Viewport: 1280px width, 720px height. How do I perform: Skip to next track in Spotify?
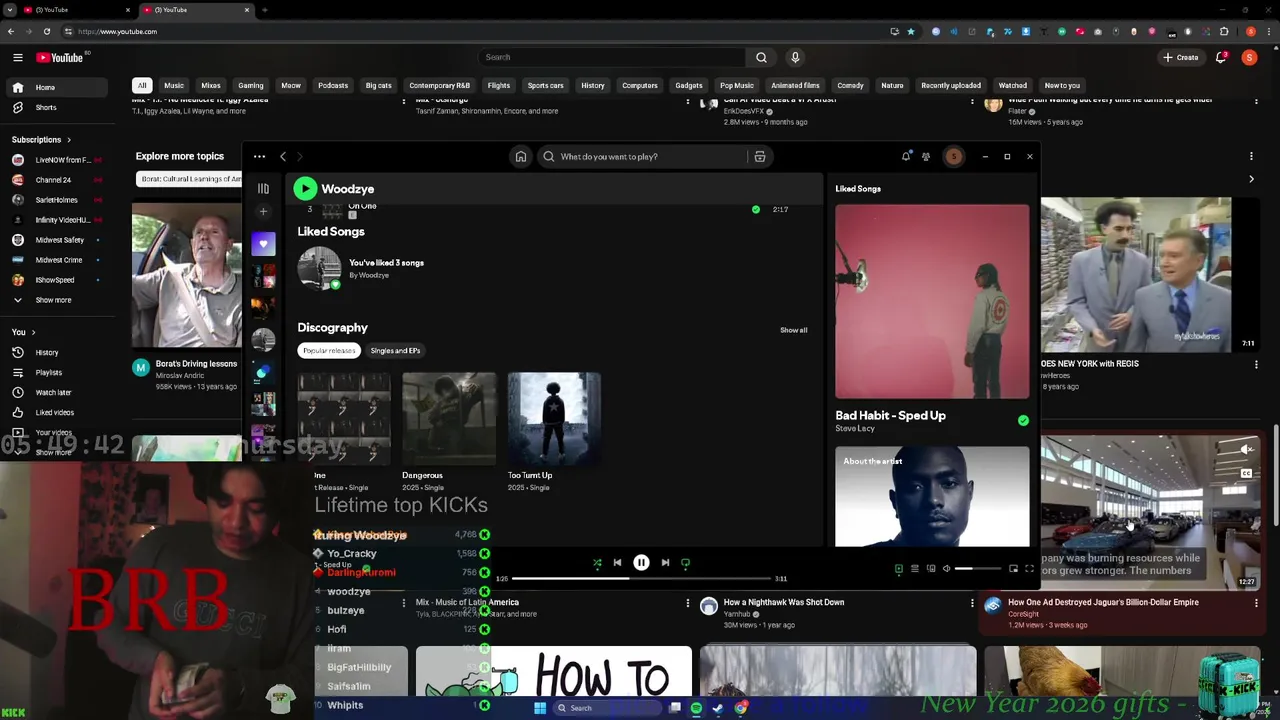point(665,563)
